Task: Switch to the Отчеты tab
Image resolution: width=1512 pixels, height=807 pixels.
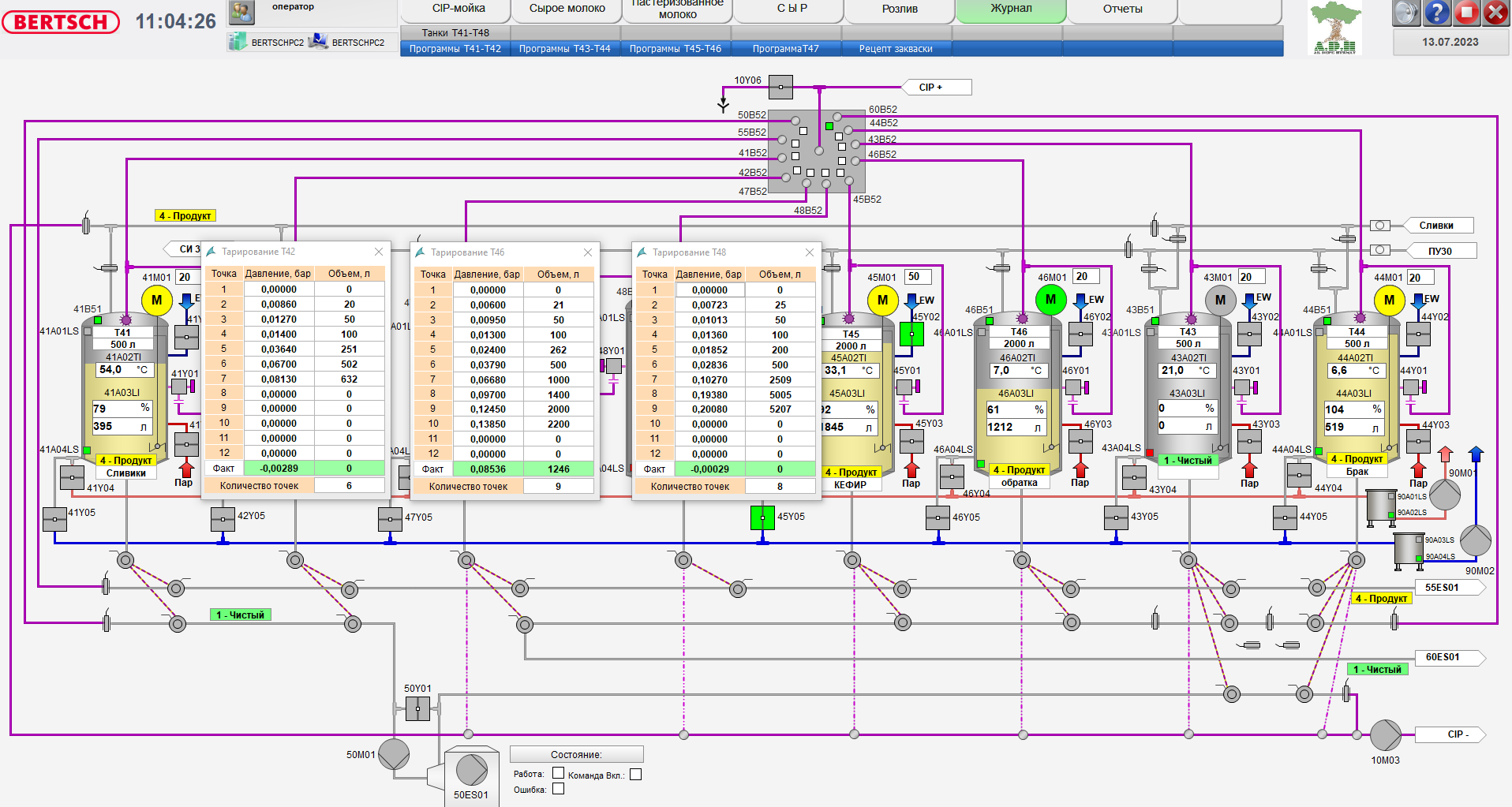Action: (x=1121, y=8)
